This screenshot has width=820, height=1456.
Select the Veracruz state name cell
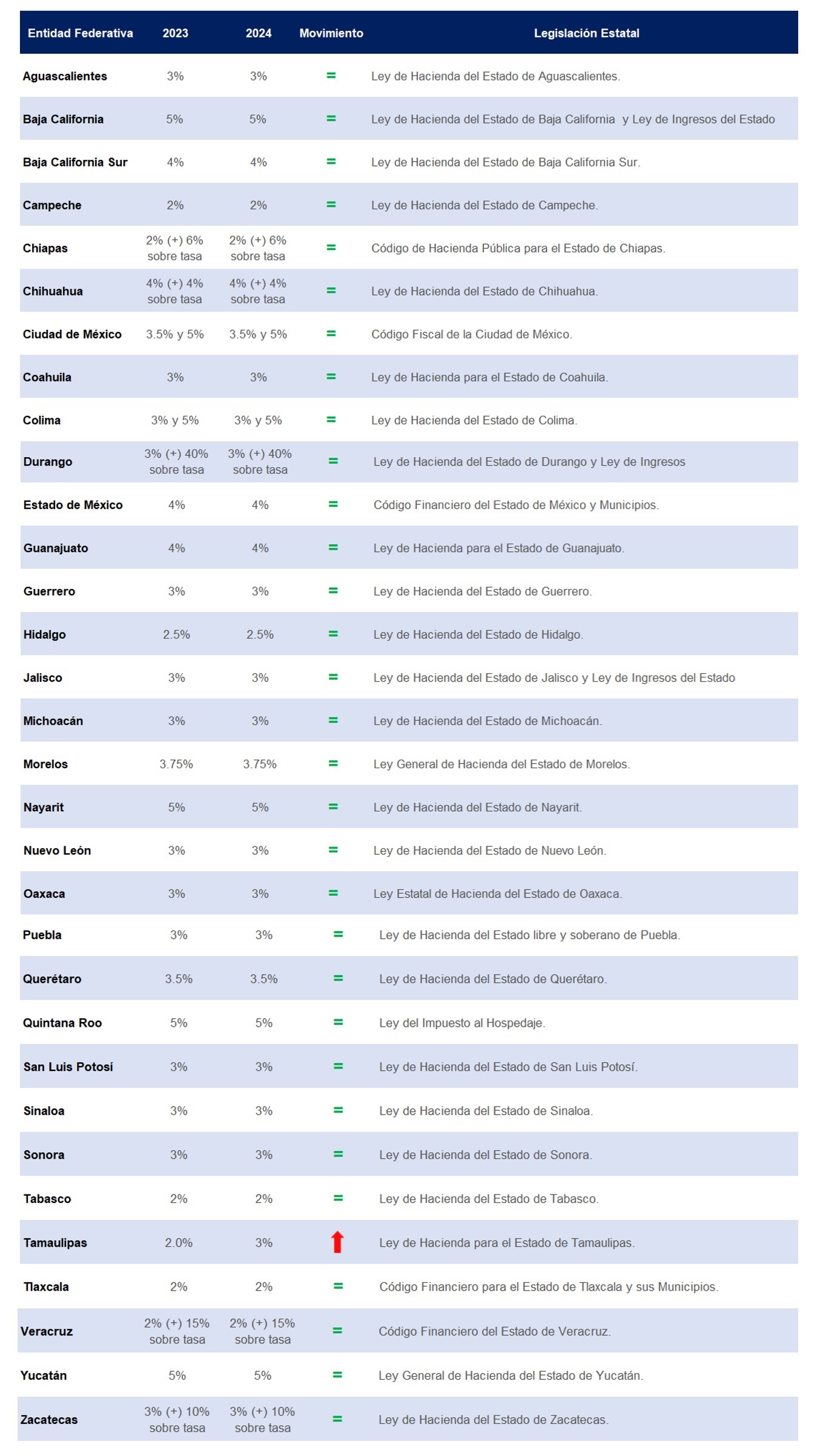point(47,1331)
